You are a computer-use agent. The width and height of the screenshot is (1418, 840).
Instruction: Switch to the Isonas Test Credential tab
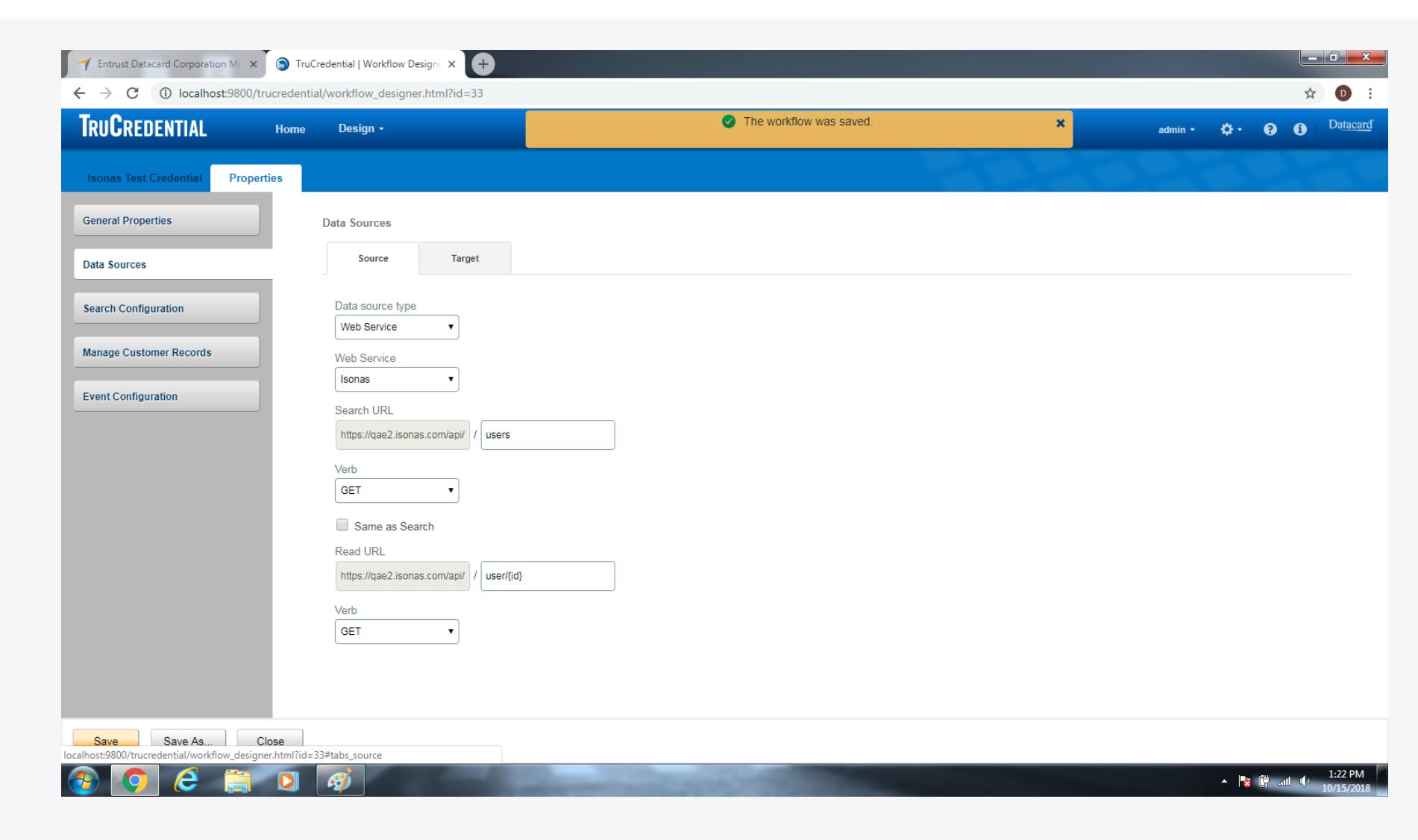[x=145, y=178]
